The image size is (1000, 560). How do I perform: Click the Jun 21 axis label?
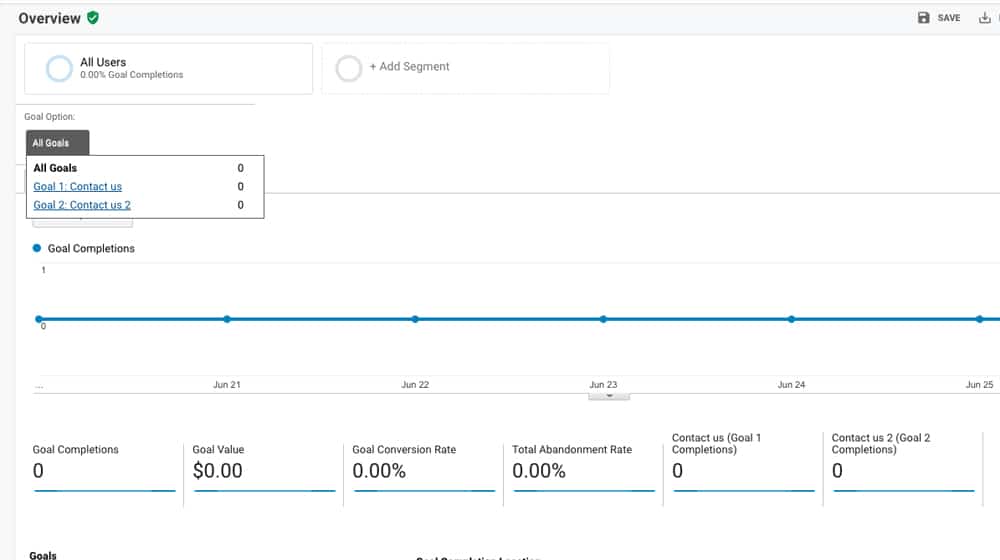227,385
